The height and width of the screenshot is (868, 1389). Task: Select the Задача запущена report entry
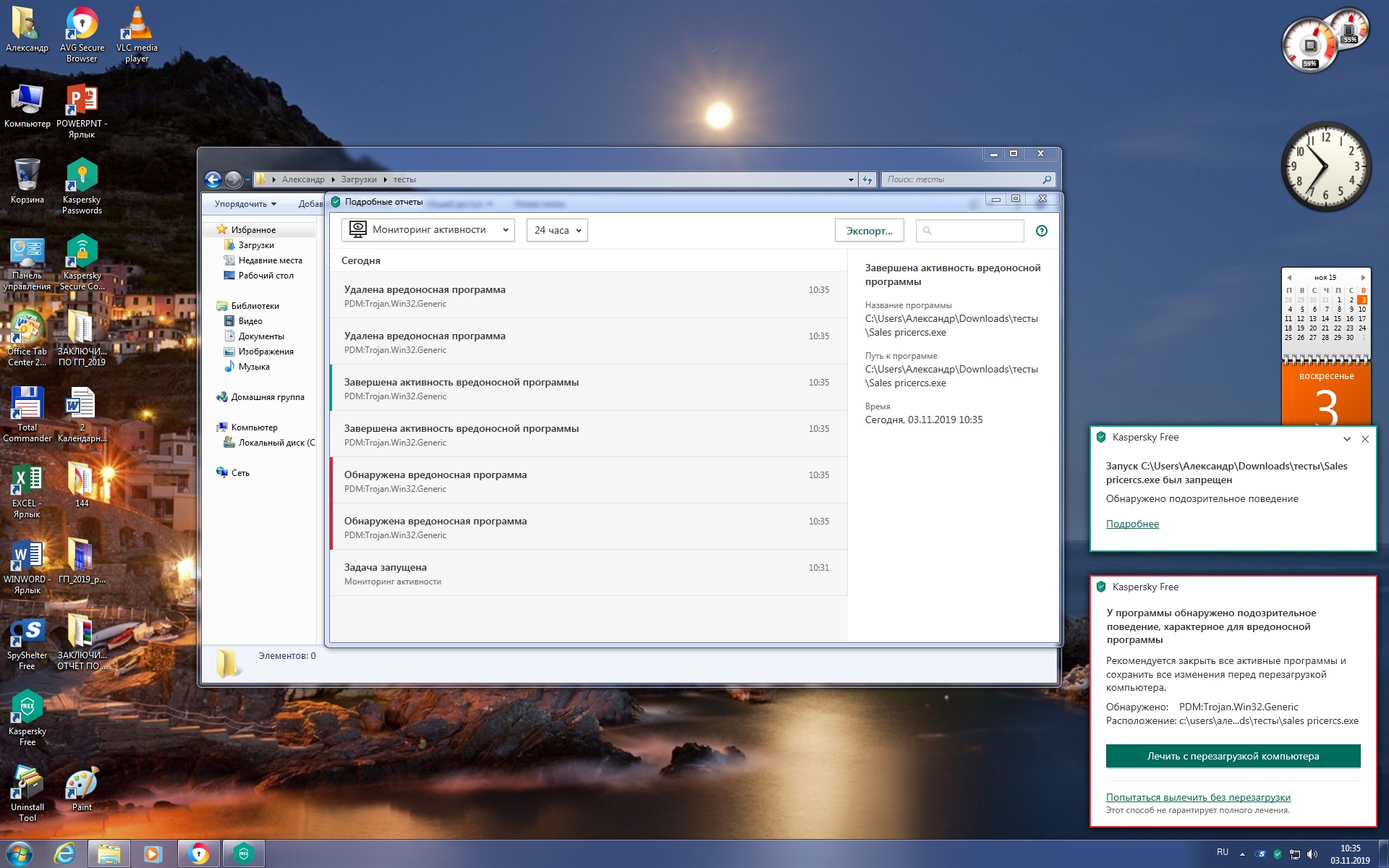coord(587,573)
